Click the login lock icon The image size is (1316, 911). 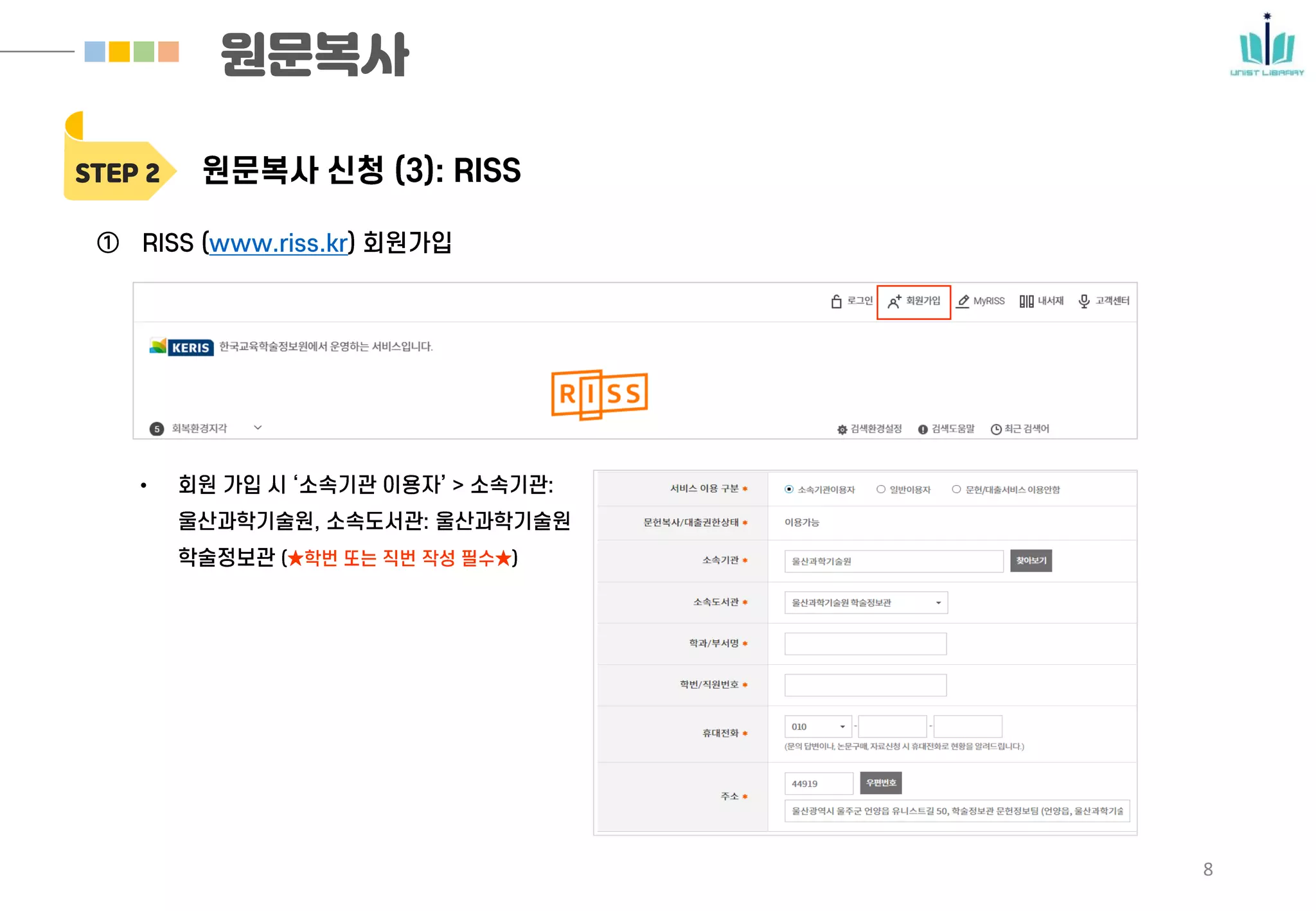836,301
